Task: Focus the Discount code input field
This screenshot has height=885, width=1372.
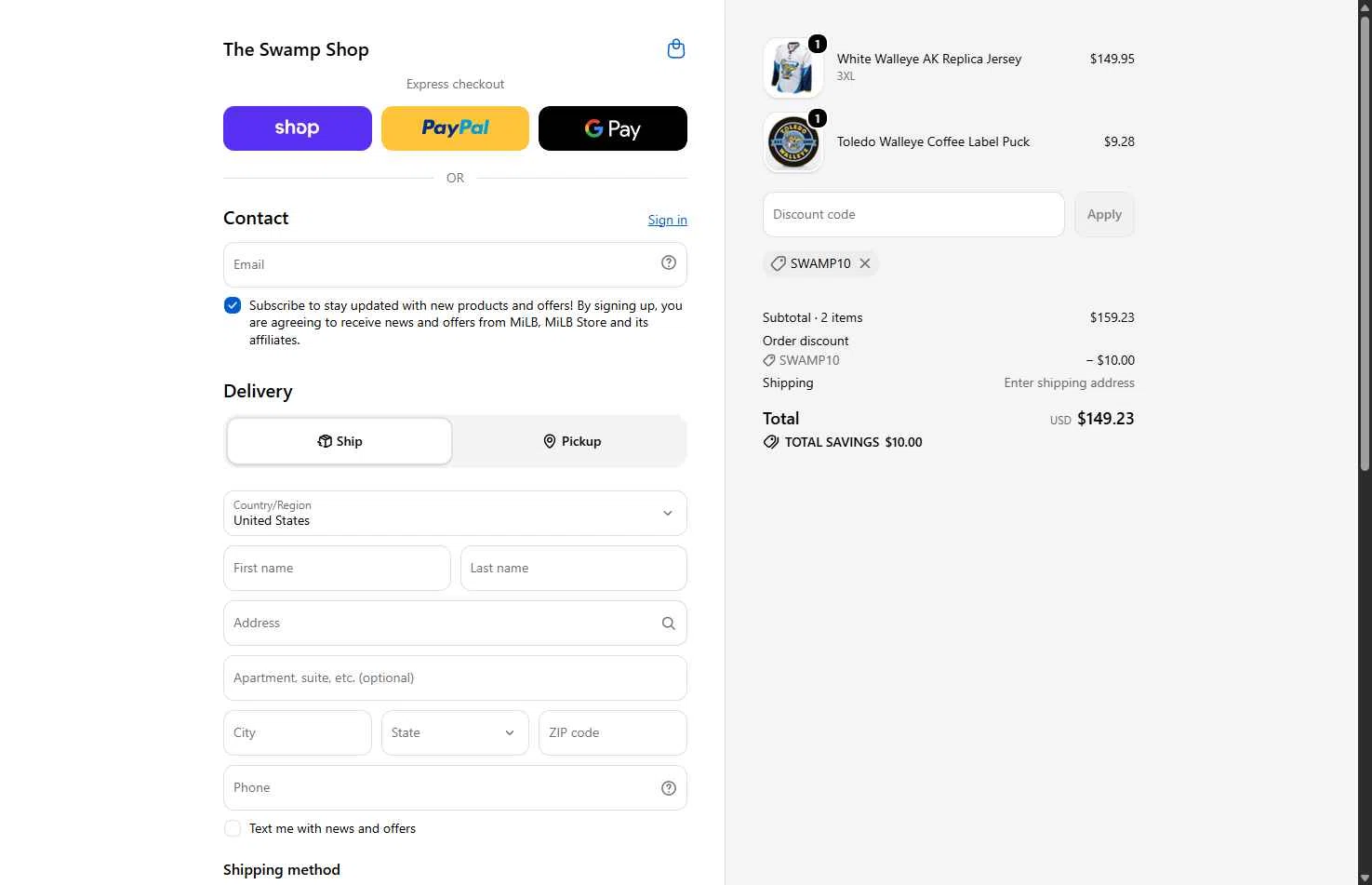Action: click(x=913, y=214)
